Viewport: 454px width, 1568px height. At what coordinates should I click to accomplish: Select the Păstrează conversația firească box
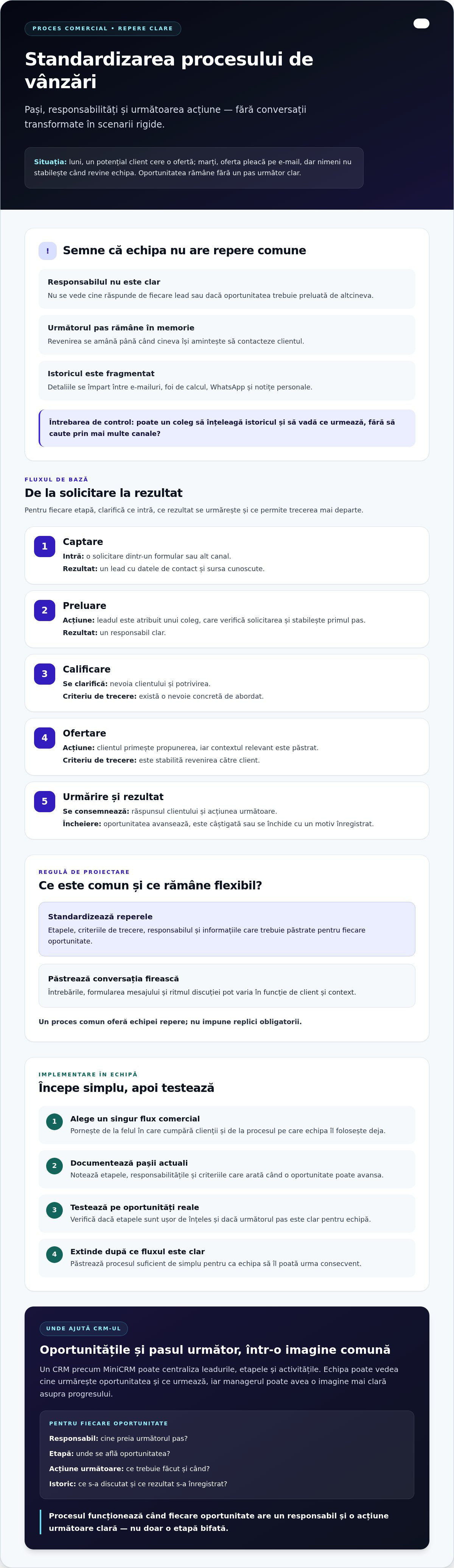(x=227, y=986)
